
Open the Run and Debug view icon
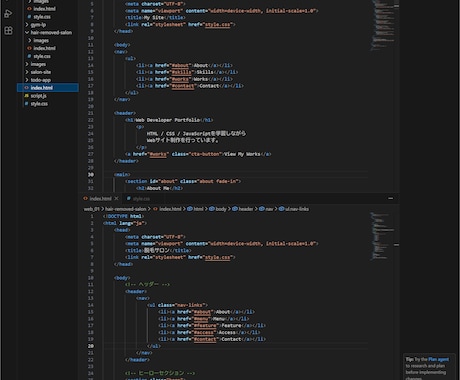coord(8,14)
